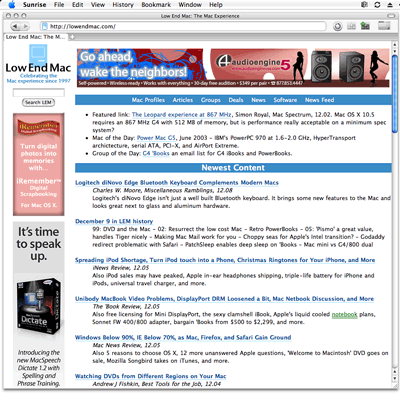
Task: Open 'Windows Below 90%, IE Below 70%' article
Action: [x=183, y=337]
